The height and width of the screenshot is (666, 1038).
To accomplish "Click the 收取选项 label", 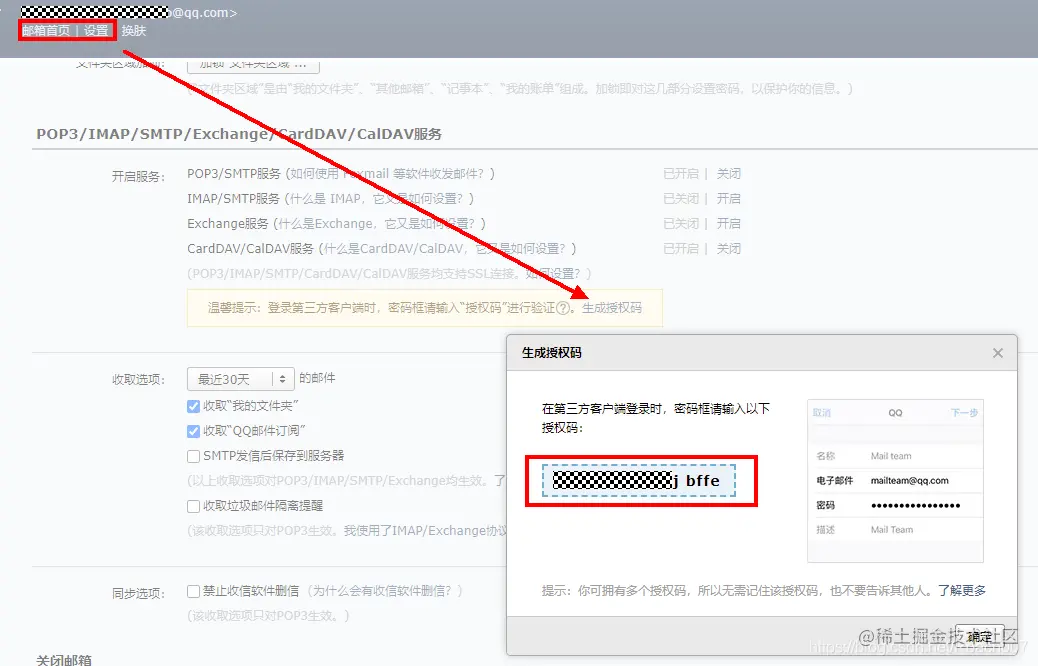I will (138, 379).
